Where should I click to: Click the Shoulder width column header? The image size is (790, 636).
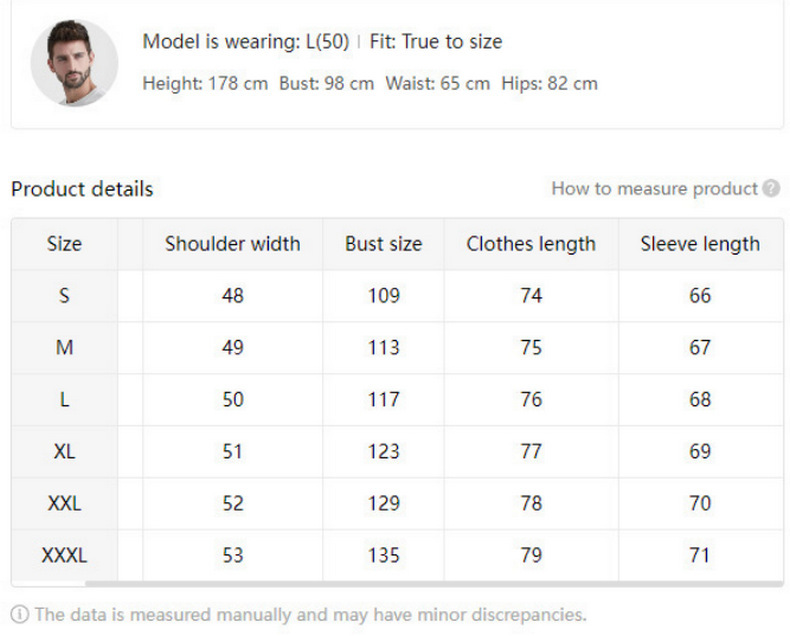pos(232,244)
